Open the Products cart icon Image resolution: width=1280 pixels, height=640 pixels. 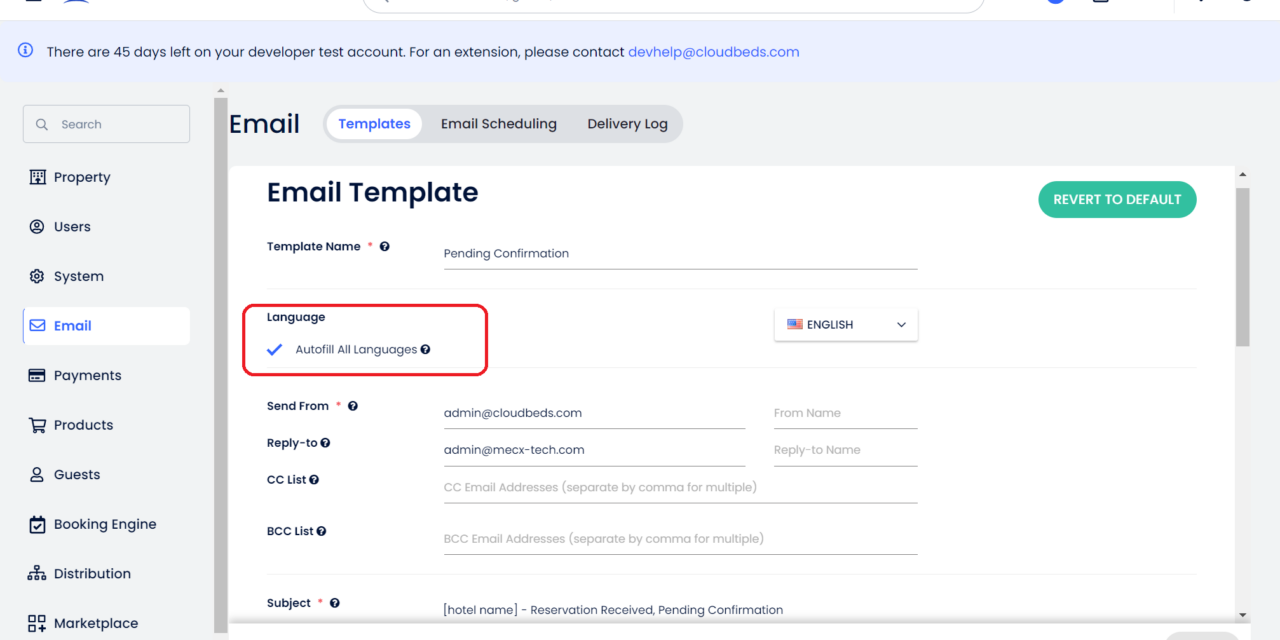[x=37, y=424]
